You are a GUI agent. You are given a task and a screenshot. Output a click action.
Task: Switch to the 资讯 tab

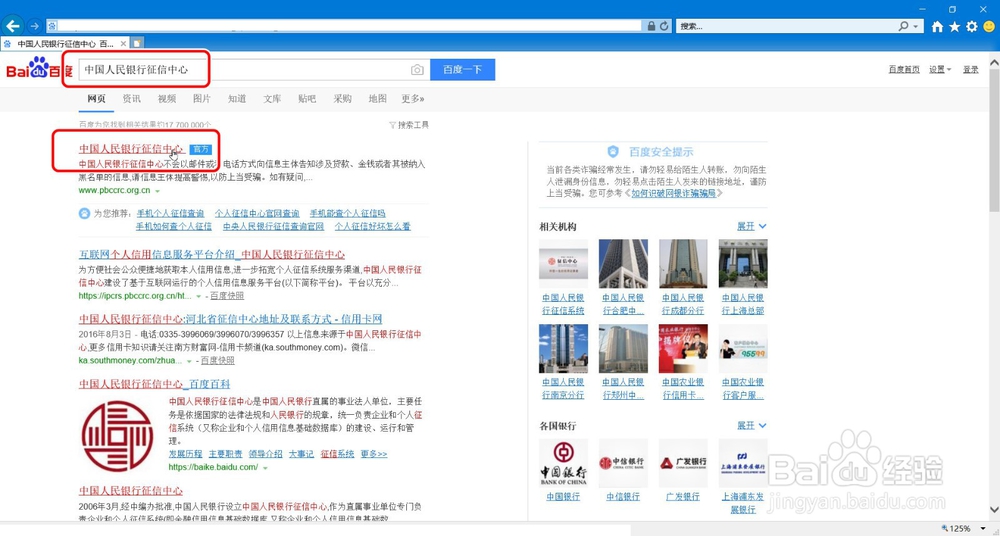pos(131,99)
